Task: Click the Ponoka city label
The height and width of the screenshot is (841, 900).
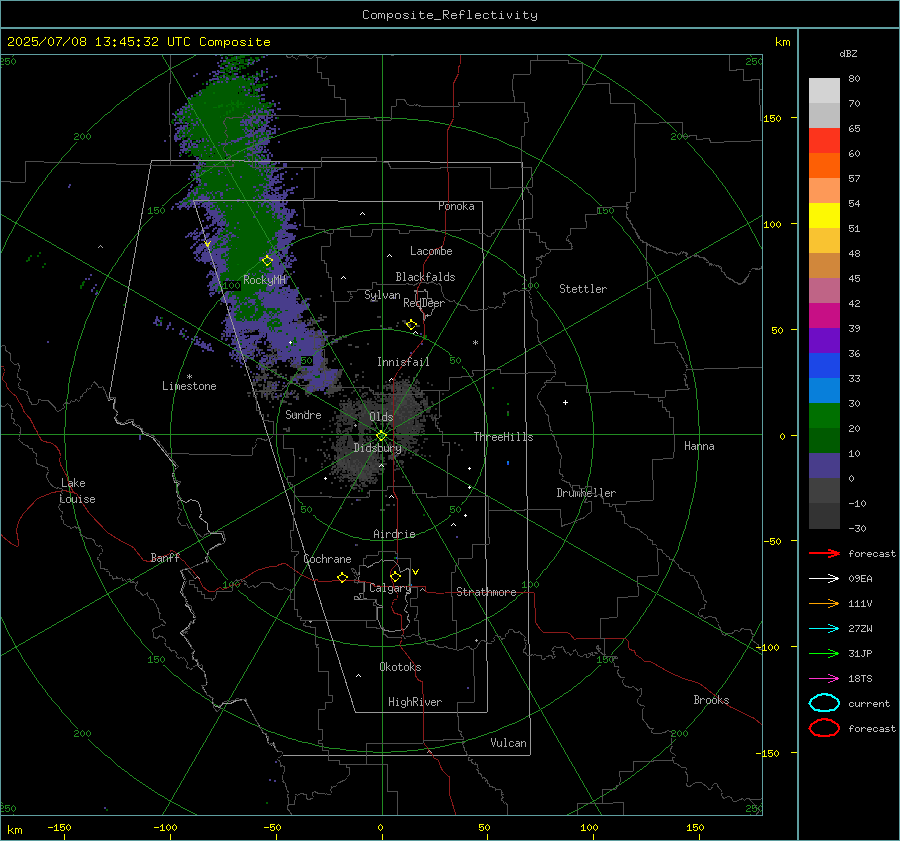Action: click(456, 206)
